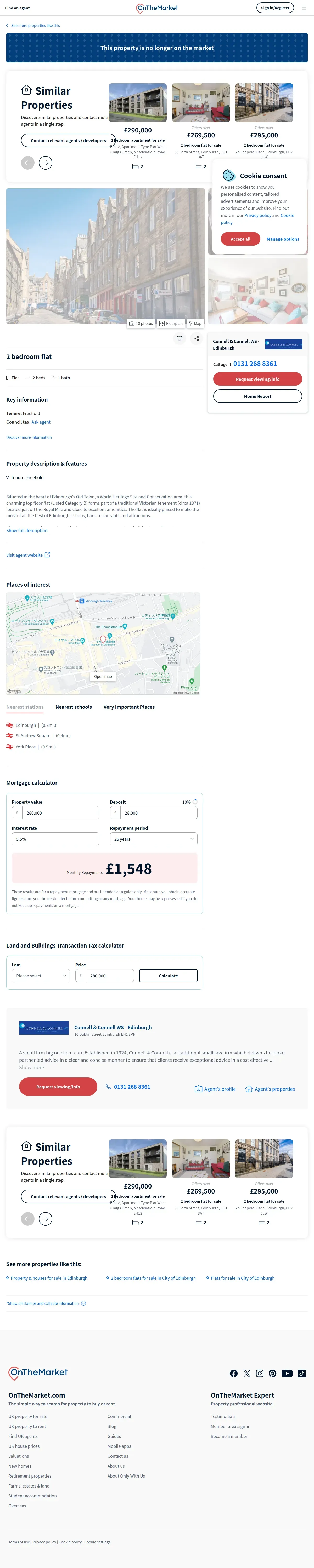This screenshot has width=314, height=1568.
Task: Open the Instagram icon in footer
Action: [x=260, y=1373]
